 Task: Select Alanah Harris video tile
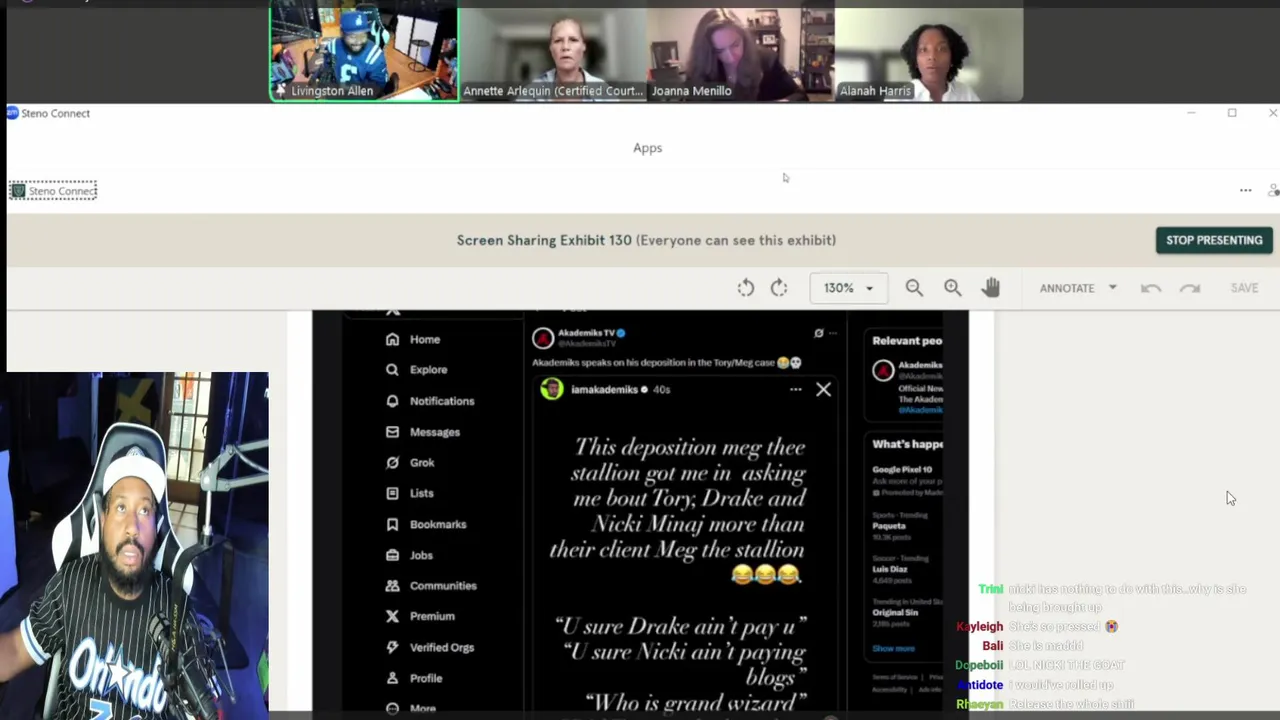928,54
